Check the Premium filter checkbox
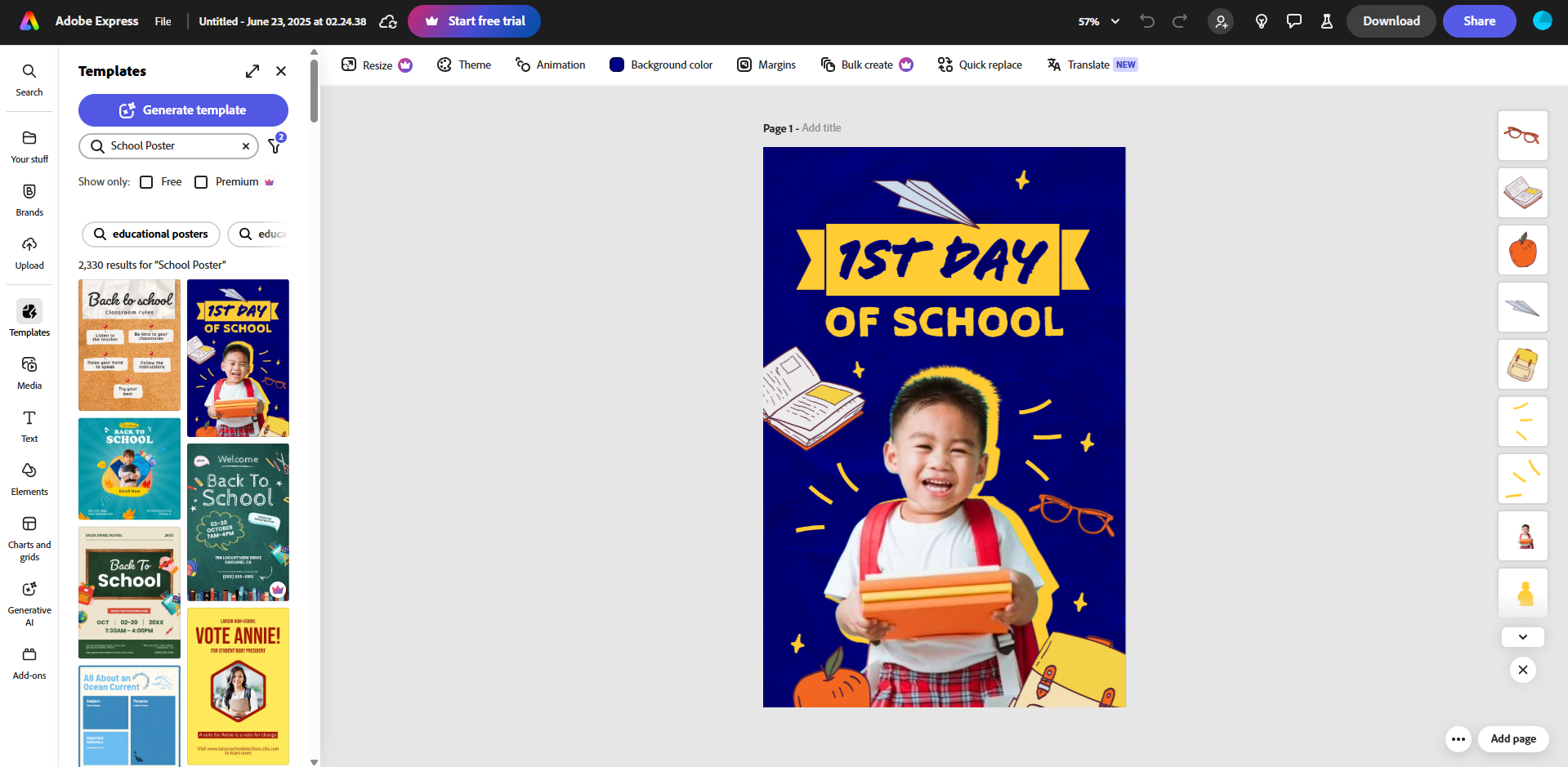Viewport: 1568px width, 767px height. (201, 181)
